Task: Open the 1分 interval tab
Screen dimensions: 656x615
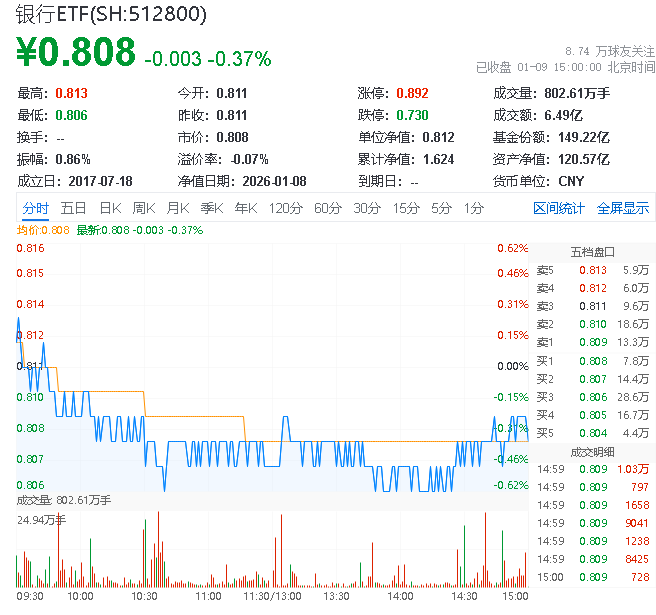Action: (x=473, y=208)
